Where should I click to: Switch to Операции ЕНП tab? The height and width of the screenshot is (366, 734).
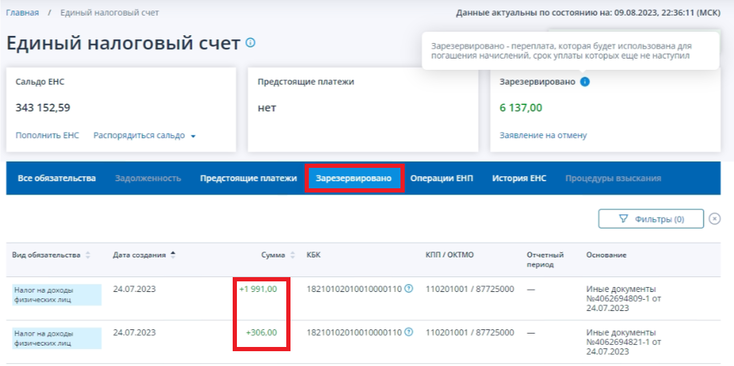point(442,178)
